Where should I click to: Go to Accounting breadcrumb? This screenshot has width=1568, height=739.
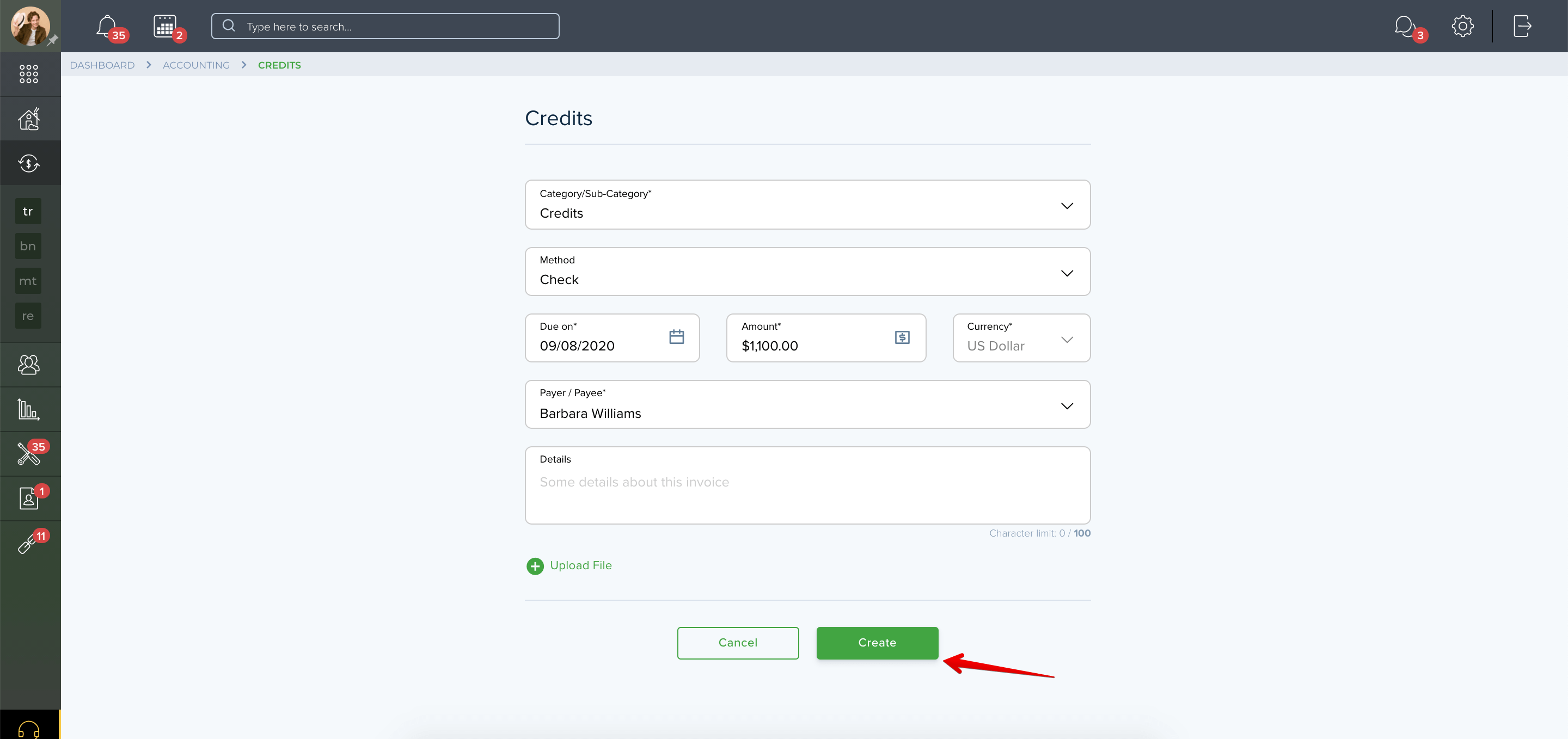(x=196, y=65)
